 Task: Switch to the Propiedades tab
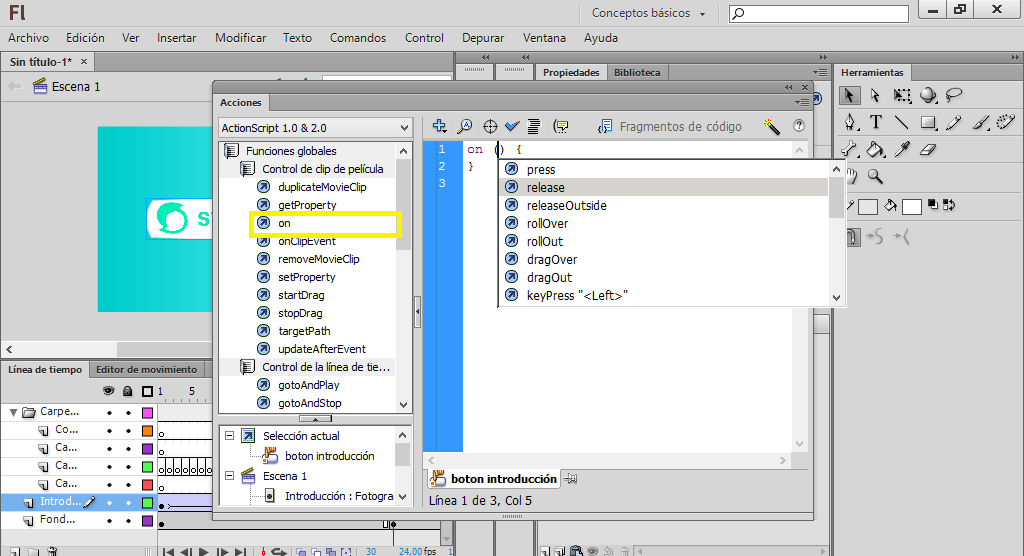(x=571, y=73)
